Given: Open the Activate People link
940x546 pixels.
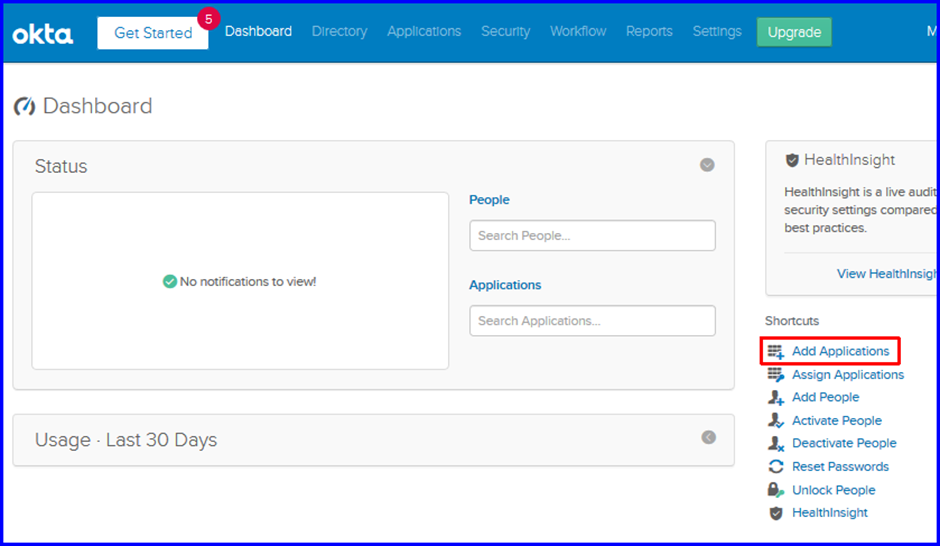Looking at the screenshot, I should 837,421.
